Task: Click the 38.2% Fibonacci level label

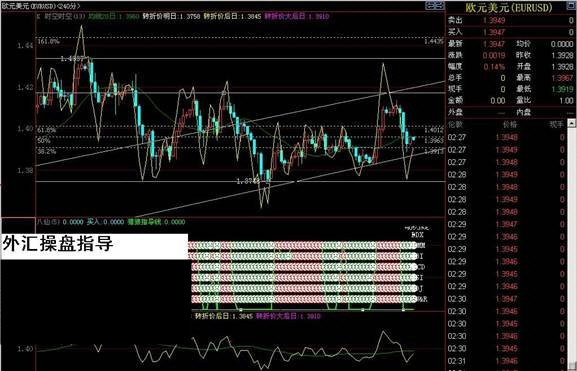Action: [47, 151]
